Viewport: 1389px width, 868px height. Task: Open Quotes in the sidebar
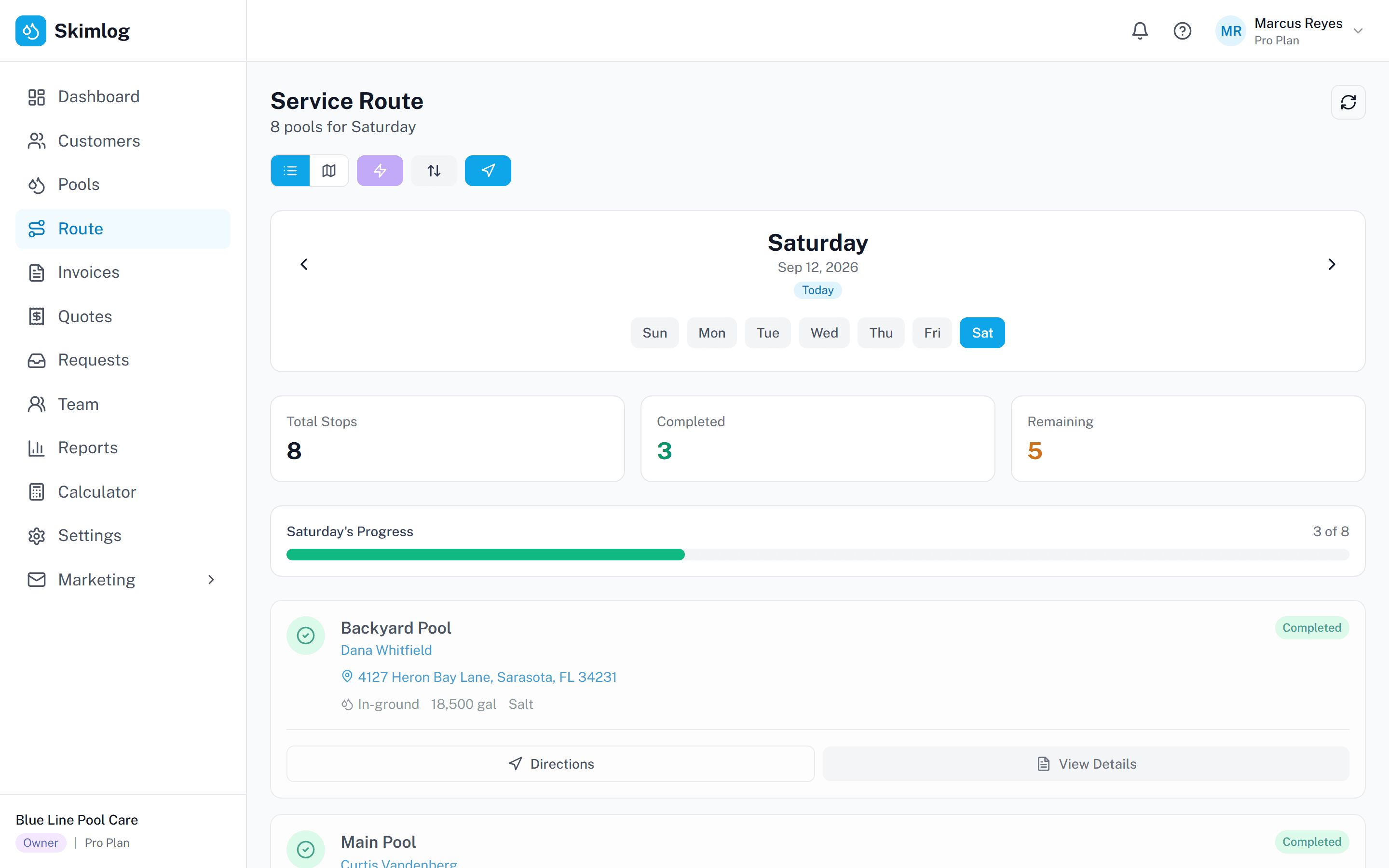pyautogui.click(x=123, y=316)
